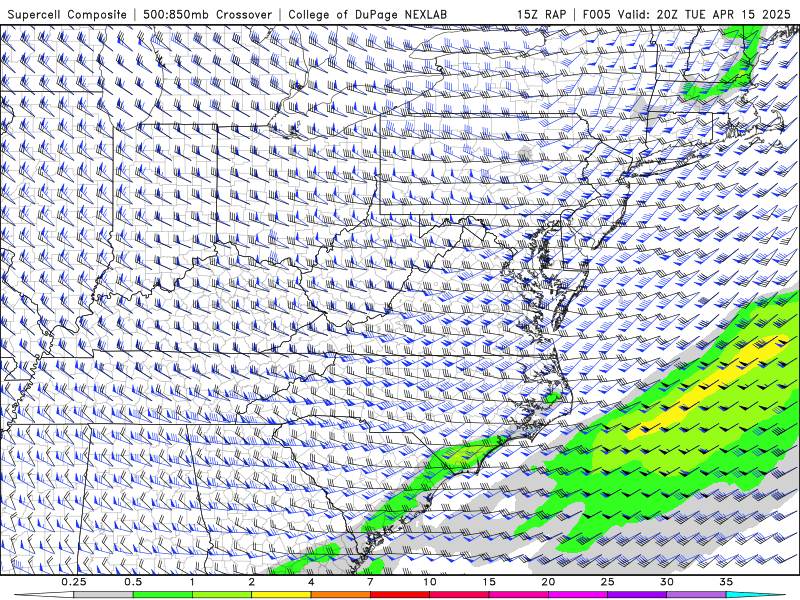Click the 0.25 value on the color scale
The image size is (800, 600).
[74, 582]
